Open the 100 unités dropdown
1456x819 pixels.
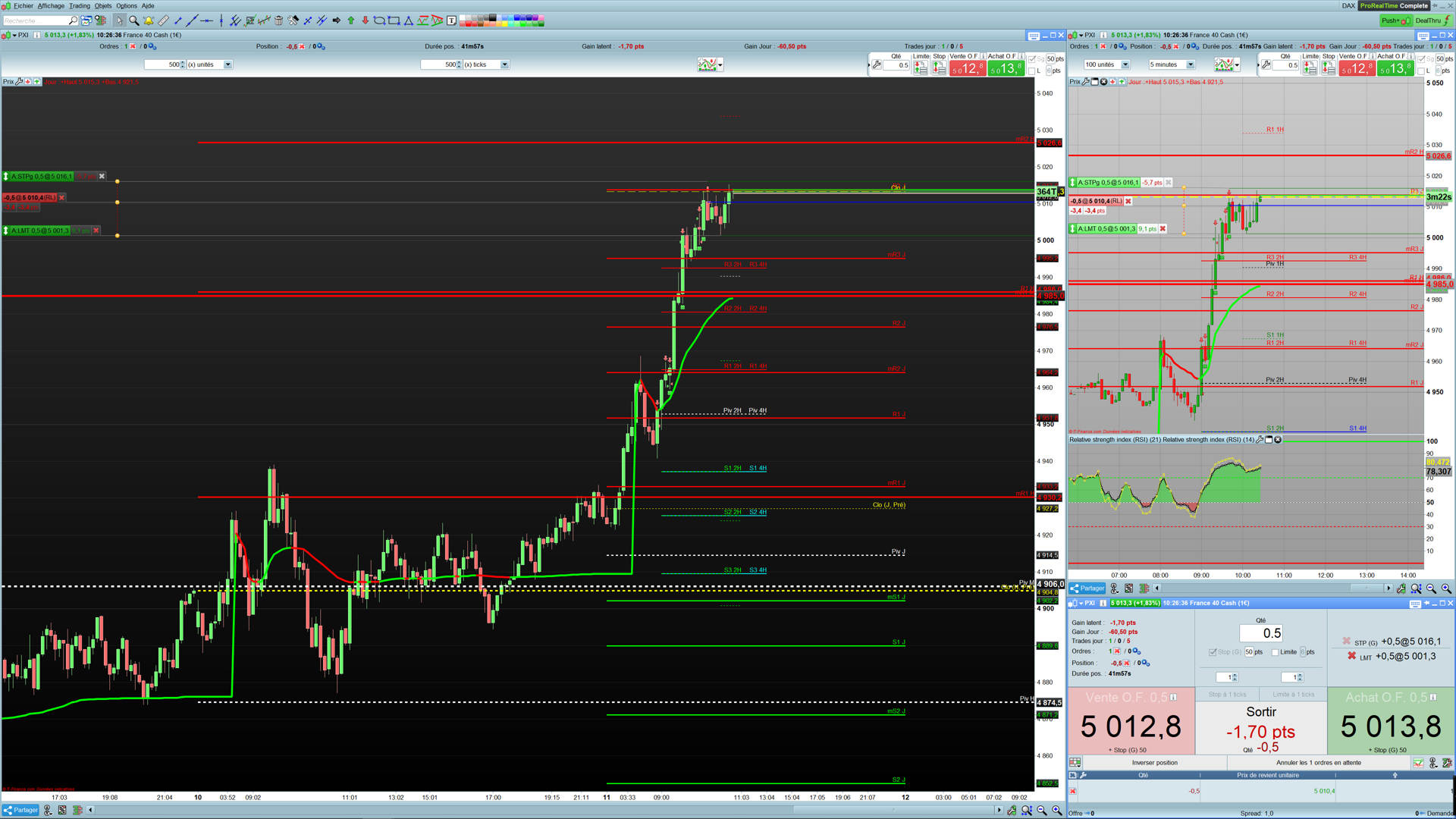tap(1125, 64)
